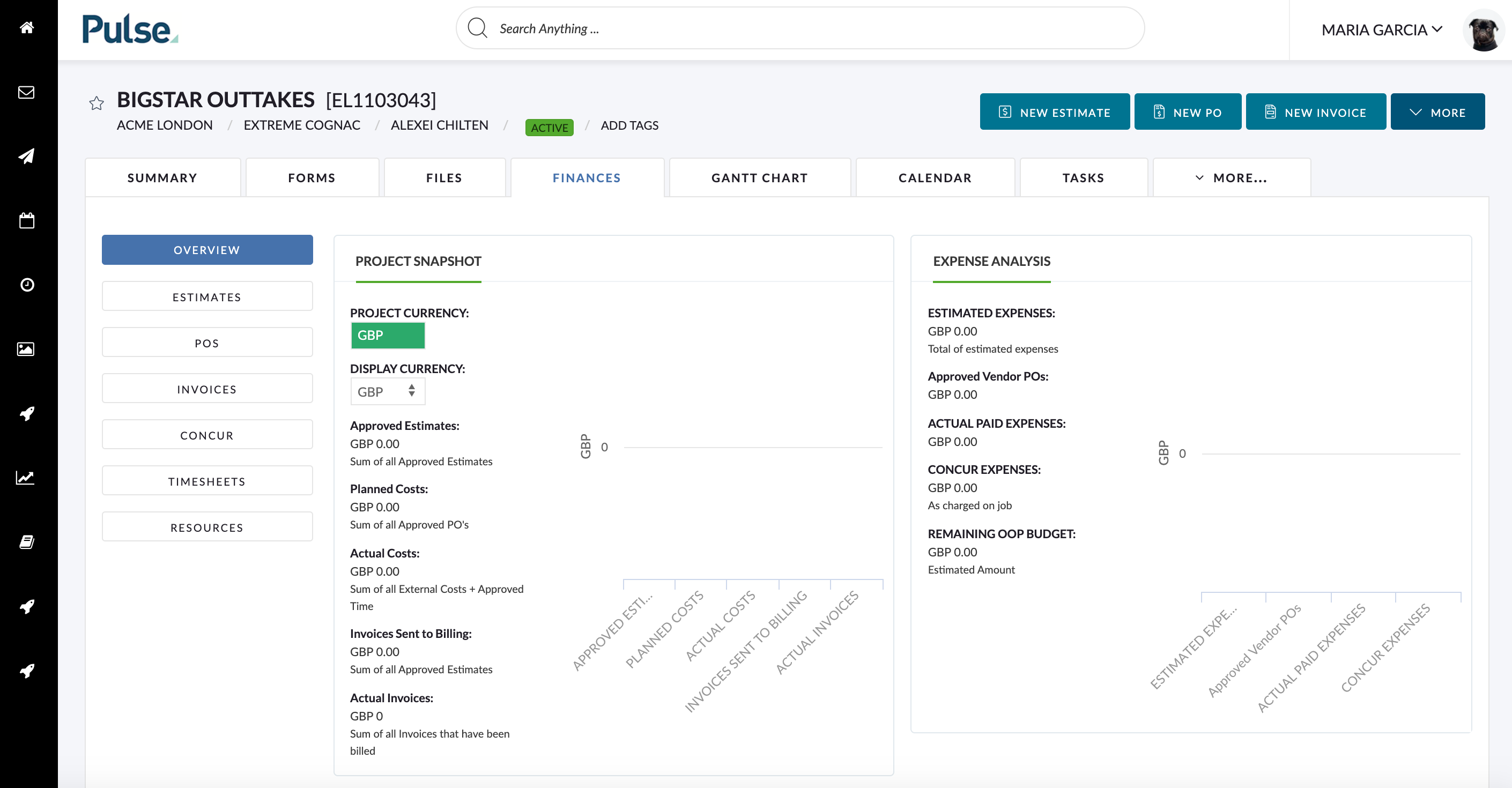
Task: Switch to the Gantt Chart tab
Action: (760, 178)
